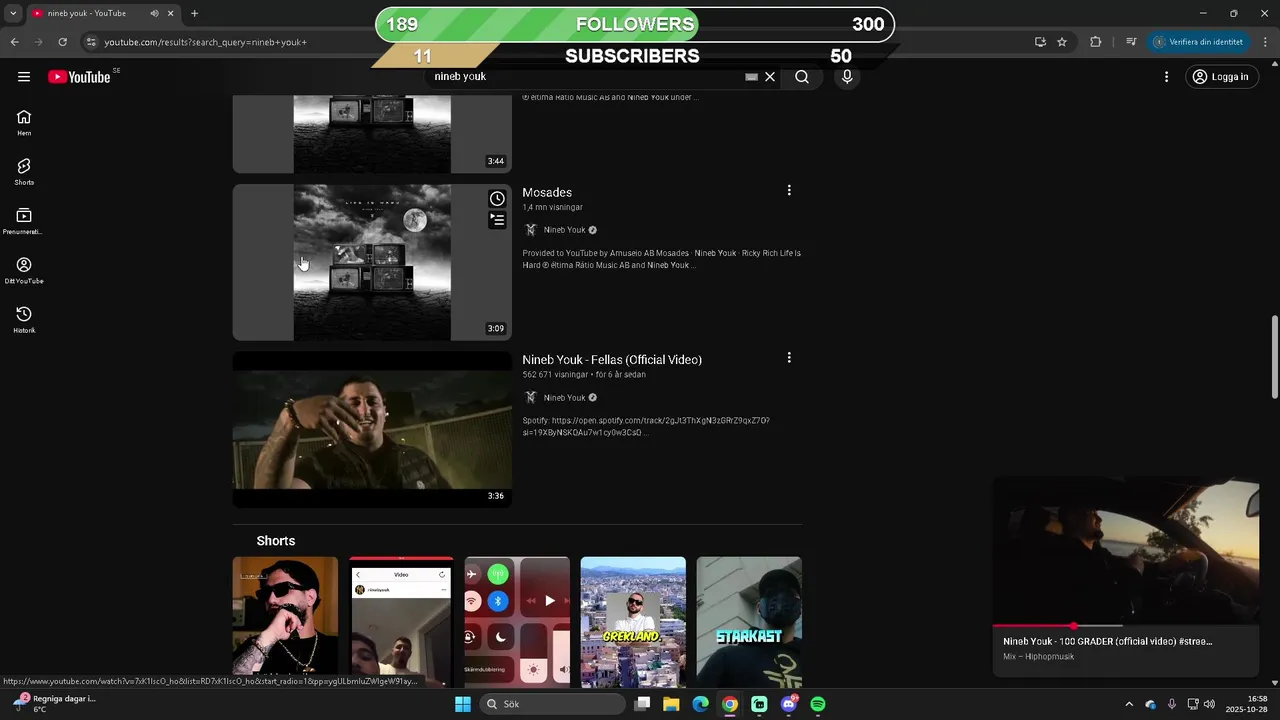
Task: Seek on the miniplayer progress bar
Action: pos(1126,626)
